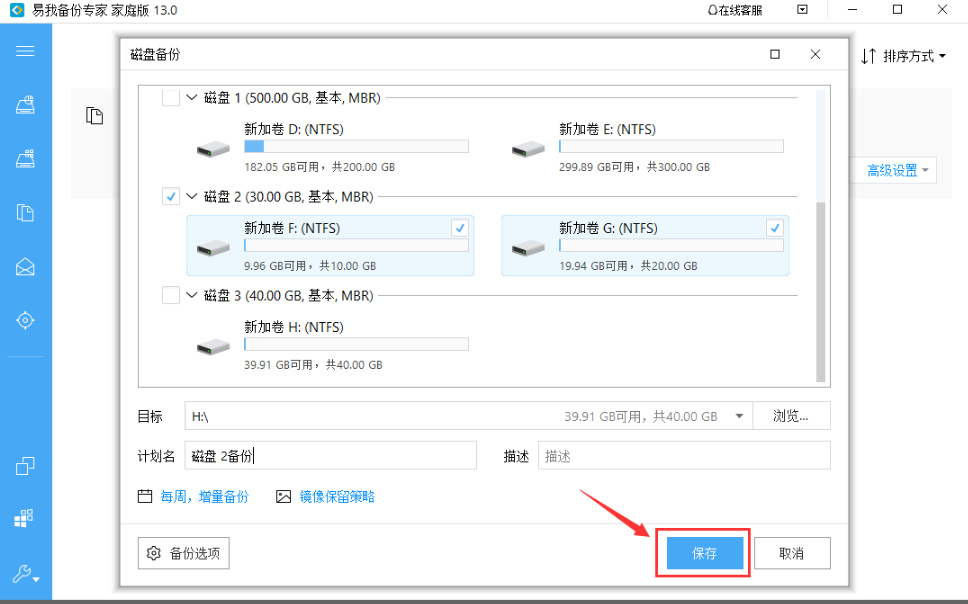Click the 浏览... browse button
Screen dimensions: 968x604
(x=790, y=416)
